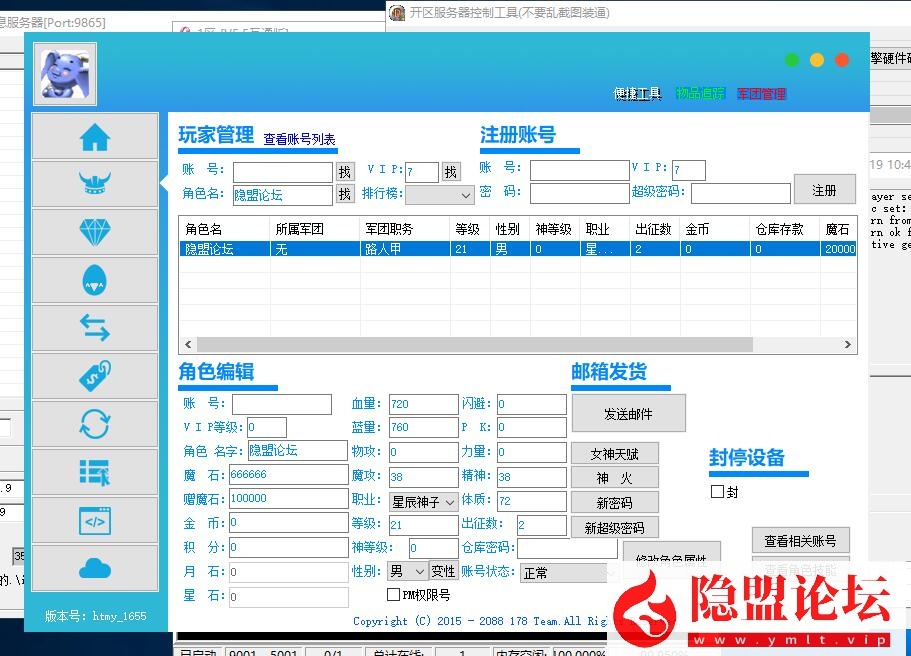911x656 pixels.
Task: Click the refresh circular-arrows icon in the sidebar
Action: tap(95, 424)
